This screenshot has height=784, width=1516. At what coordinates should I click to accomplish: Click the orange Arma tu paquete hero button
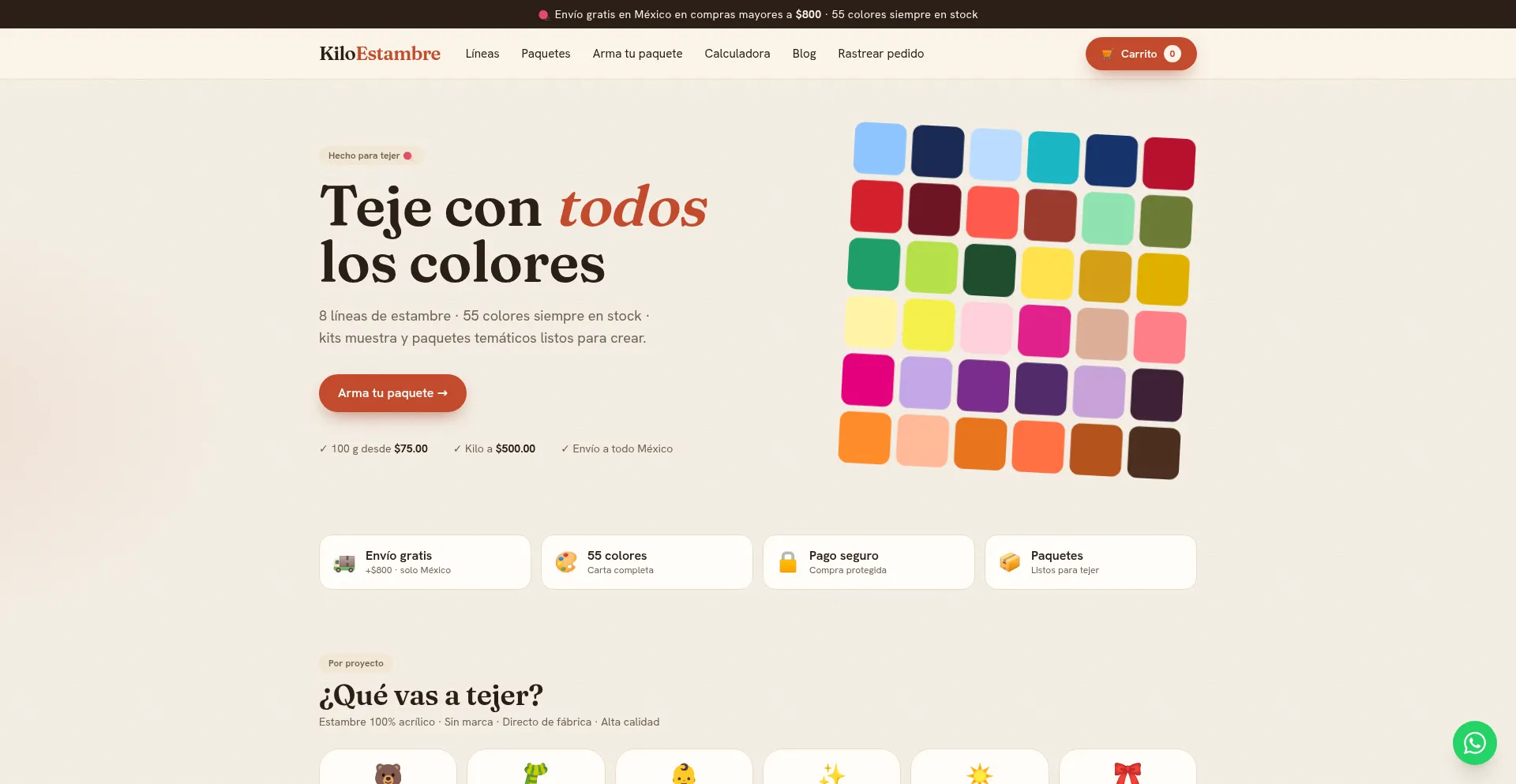392,393
